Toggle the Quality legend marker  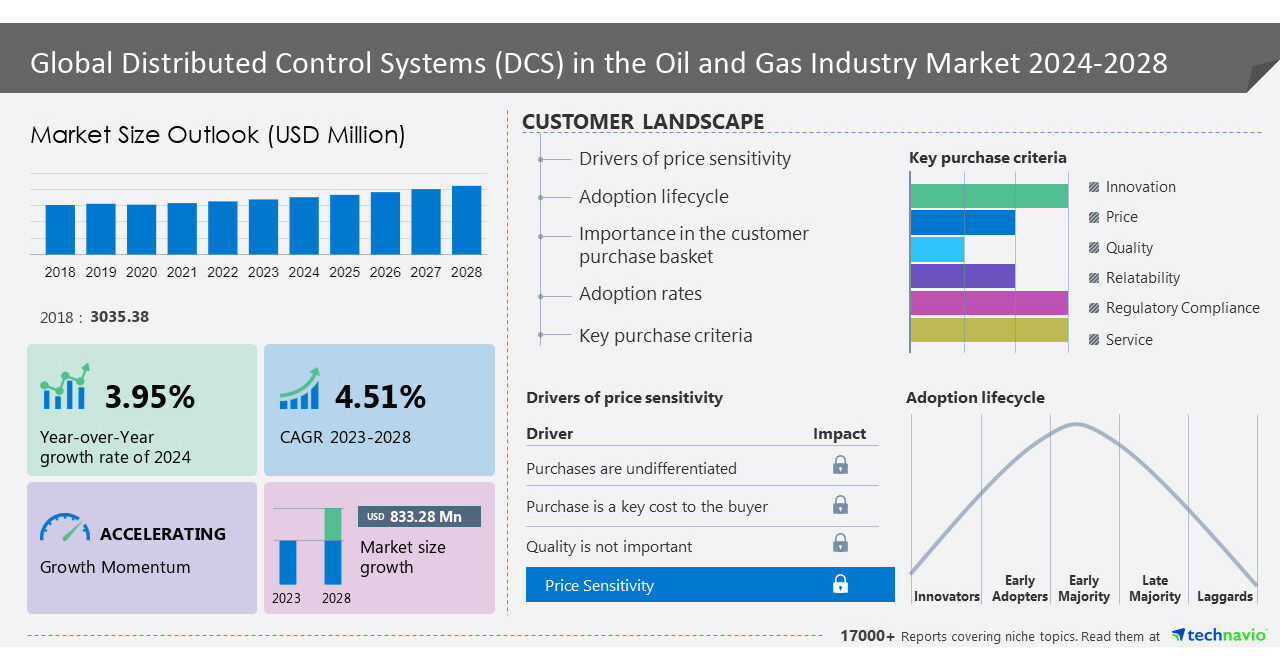pos(1093,247)
